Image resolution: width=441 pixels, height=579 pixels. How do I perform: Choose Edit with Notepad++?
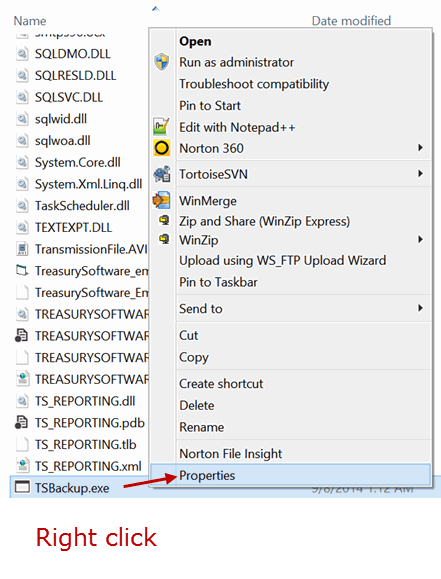(237, 127)
